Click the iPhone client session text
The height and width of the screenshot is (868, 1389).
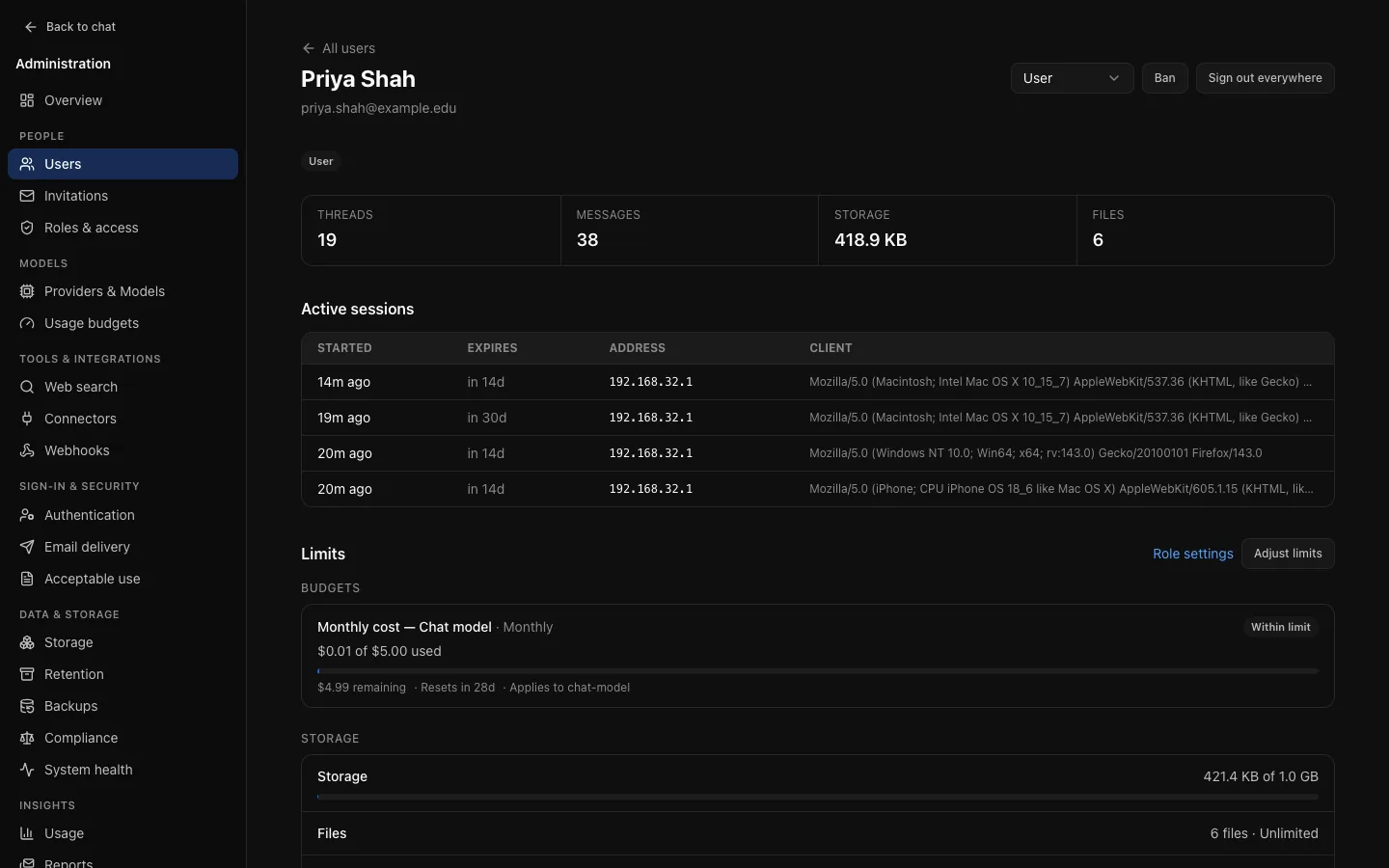1061,489
